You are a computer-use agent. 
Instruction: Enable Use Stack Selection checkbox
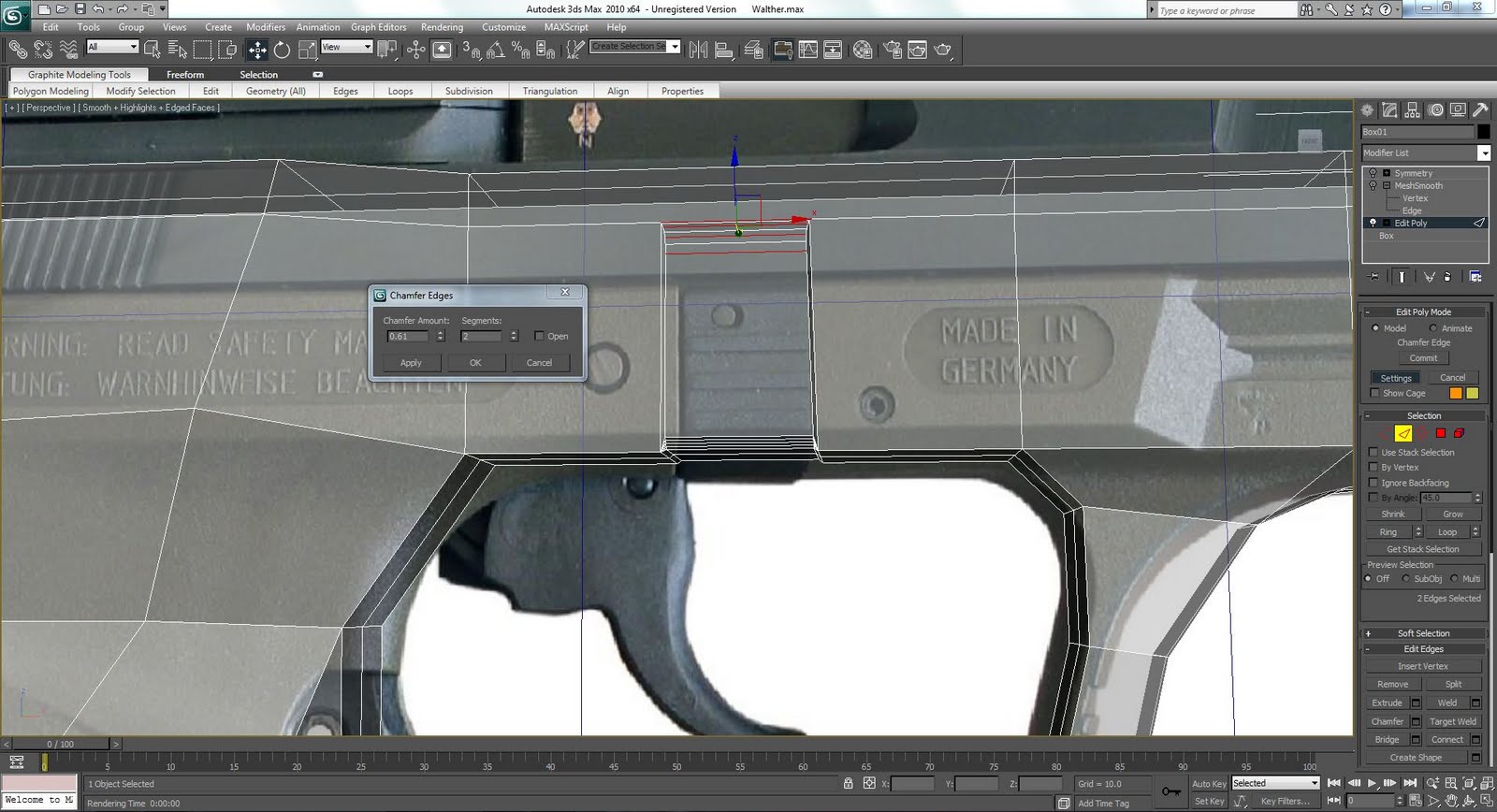(1373, 453)
